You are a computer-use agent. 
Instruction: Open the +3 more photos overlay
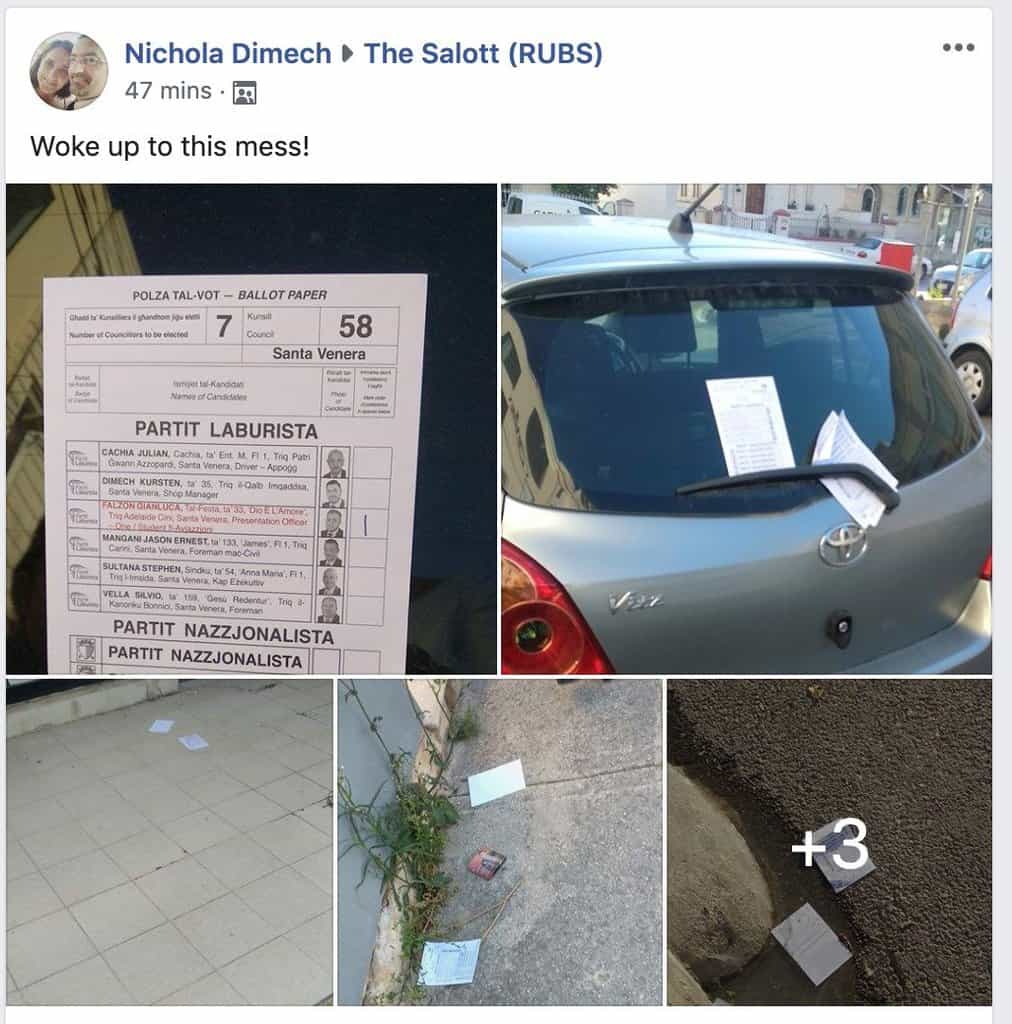(829, 842)
